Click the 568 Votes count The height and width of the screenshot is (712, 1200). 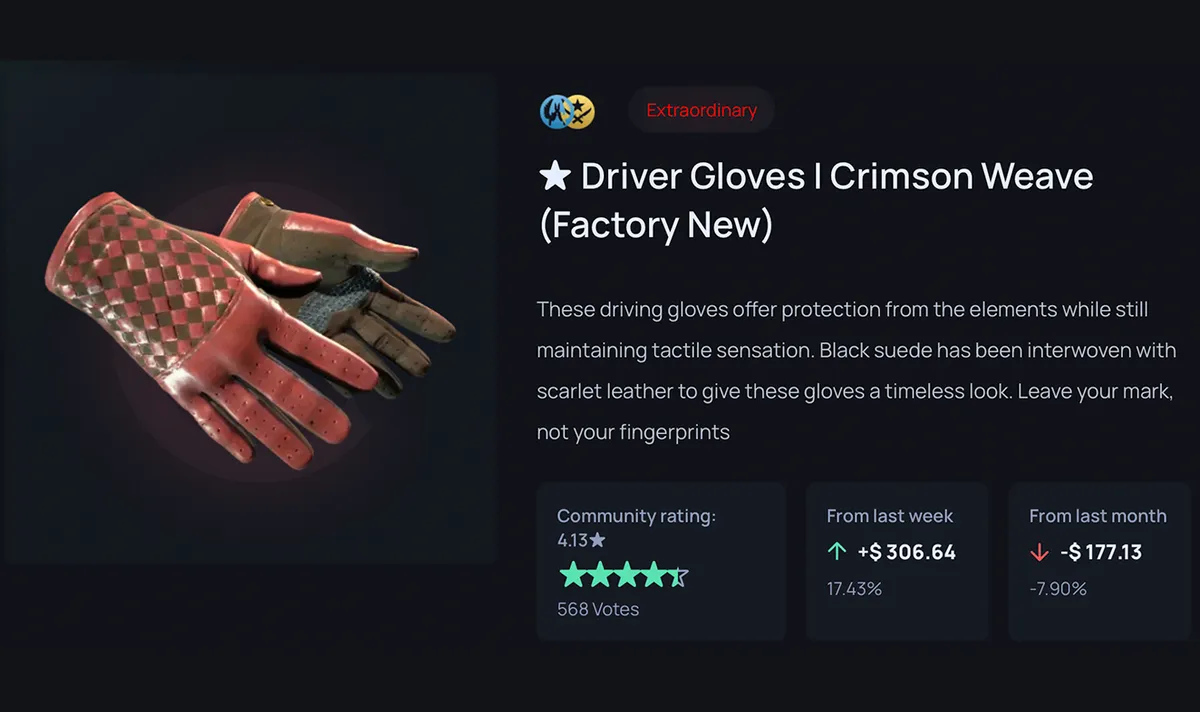click(x=598, y=608)
